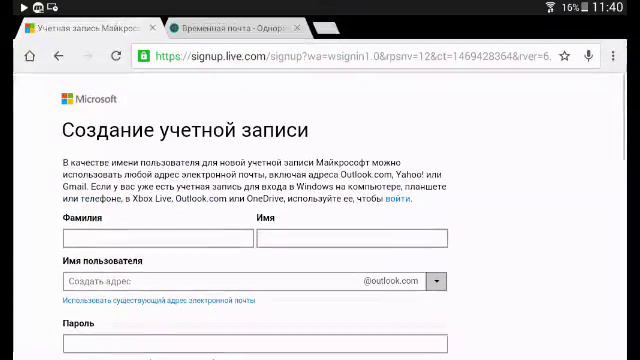Click the Пароль password field

click(255, 344)
